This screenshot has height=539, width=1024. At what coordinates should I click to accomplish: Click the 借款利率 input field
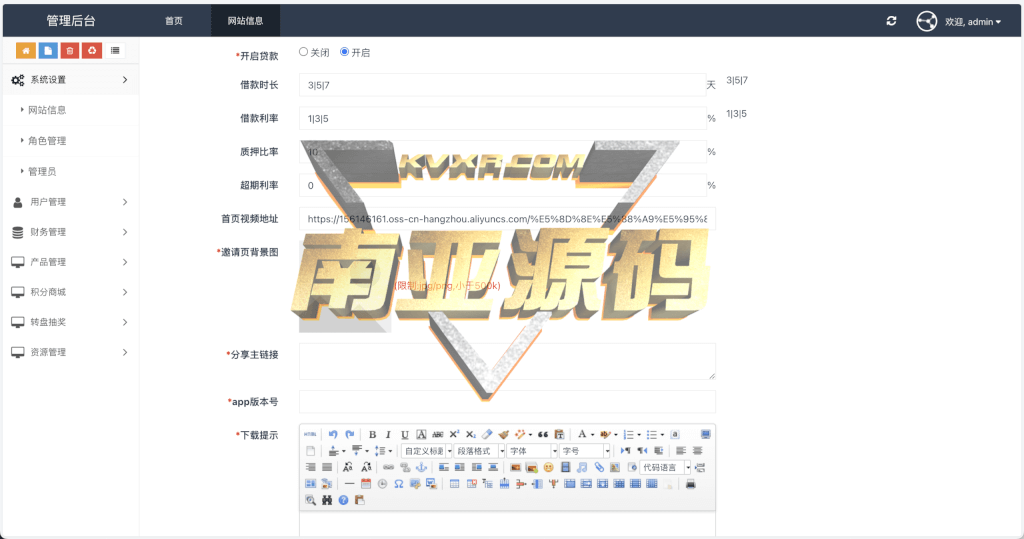point(502,118)
